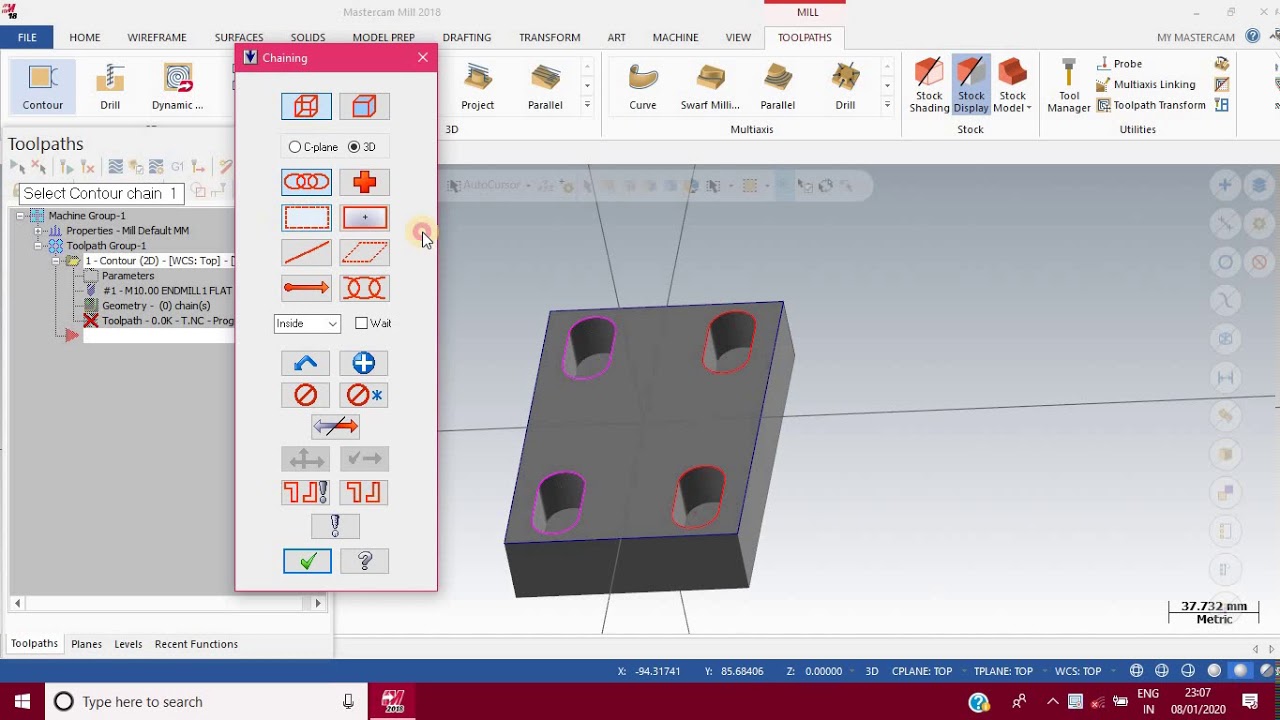Choose the Point selection method (red cross)
Viewport: 1280px width, 720px height.
pyautogui.click(x=364, y=182)
